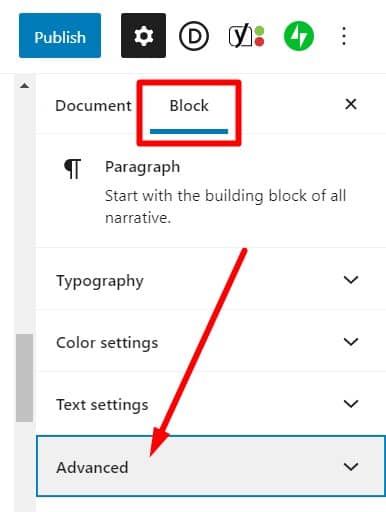The height and width of the screenshot is (512, 386).
Task: Click the chevron in Advanced row
Action: pos(351,466)
